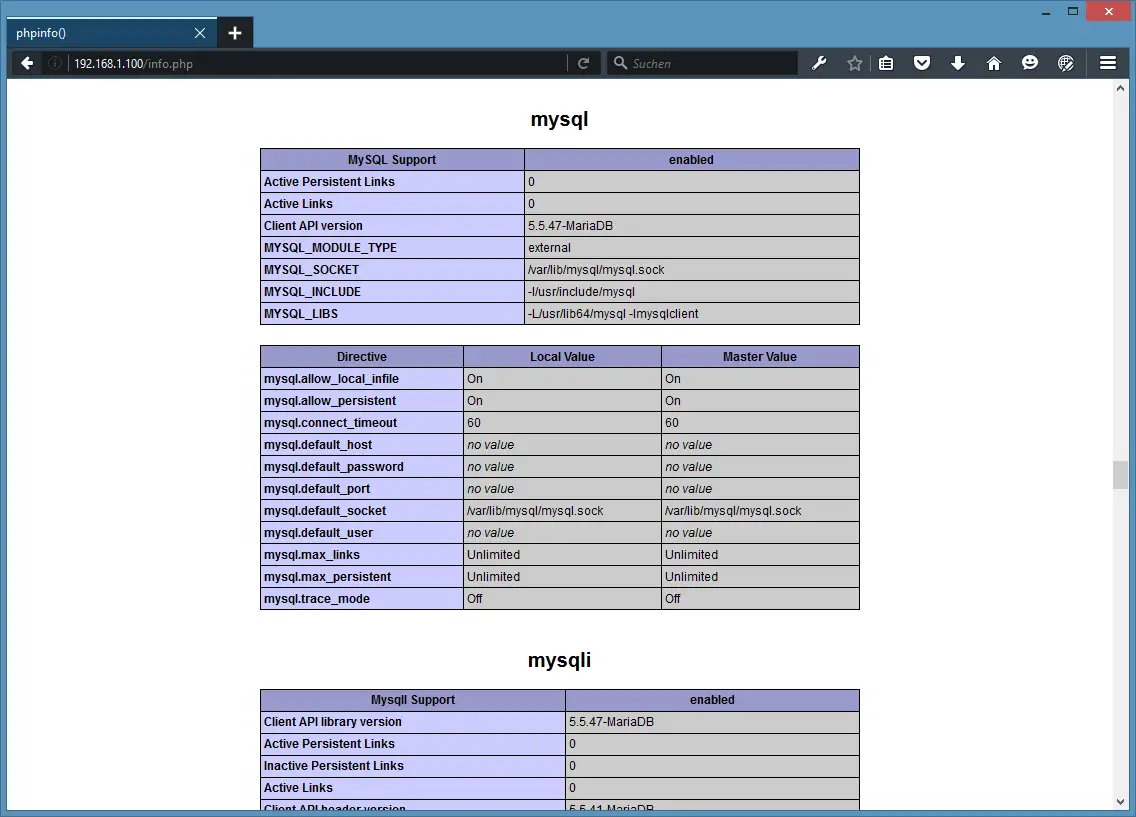Screen dimensions: 1136x817
Task: Open the hamburger menu
Action: 1108,64
